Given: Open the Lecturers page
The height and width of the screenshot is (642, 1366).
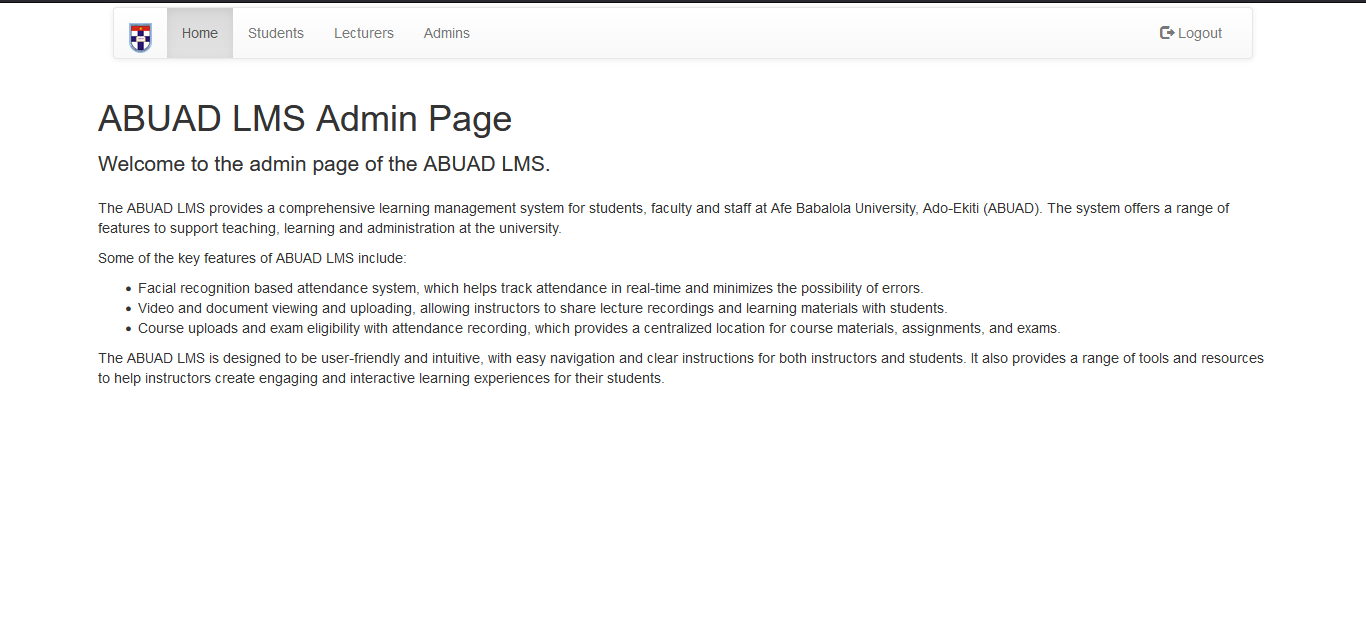Looking at the screenshot, I should [x=364, y=33].
